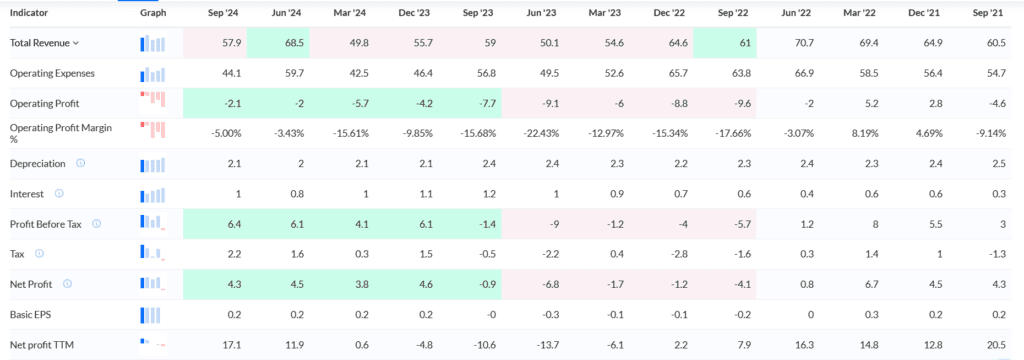1024x360 pixels.
Task: Click the Operating Expenses row label
Action: pyautogui.click(x=52, y=73)
